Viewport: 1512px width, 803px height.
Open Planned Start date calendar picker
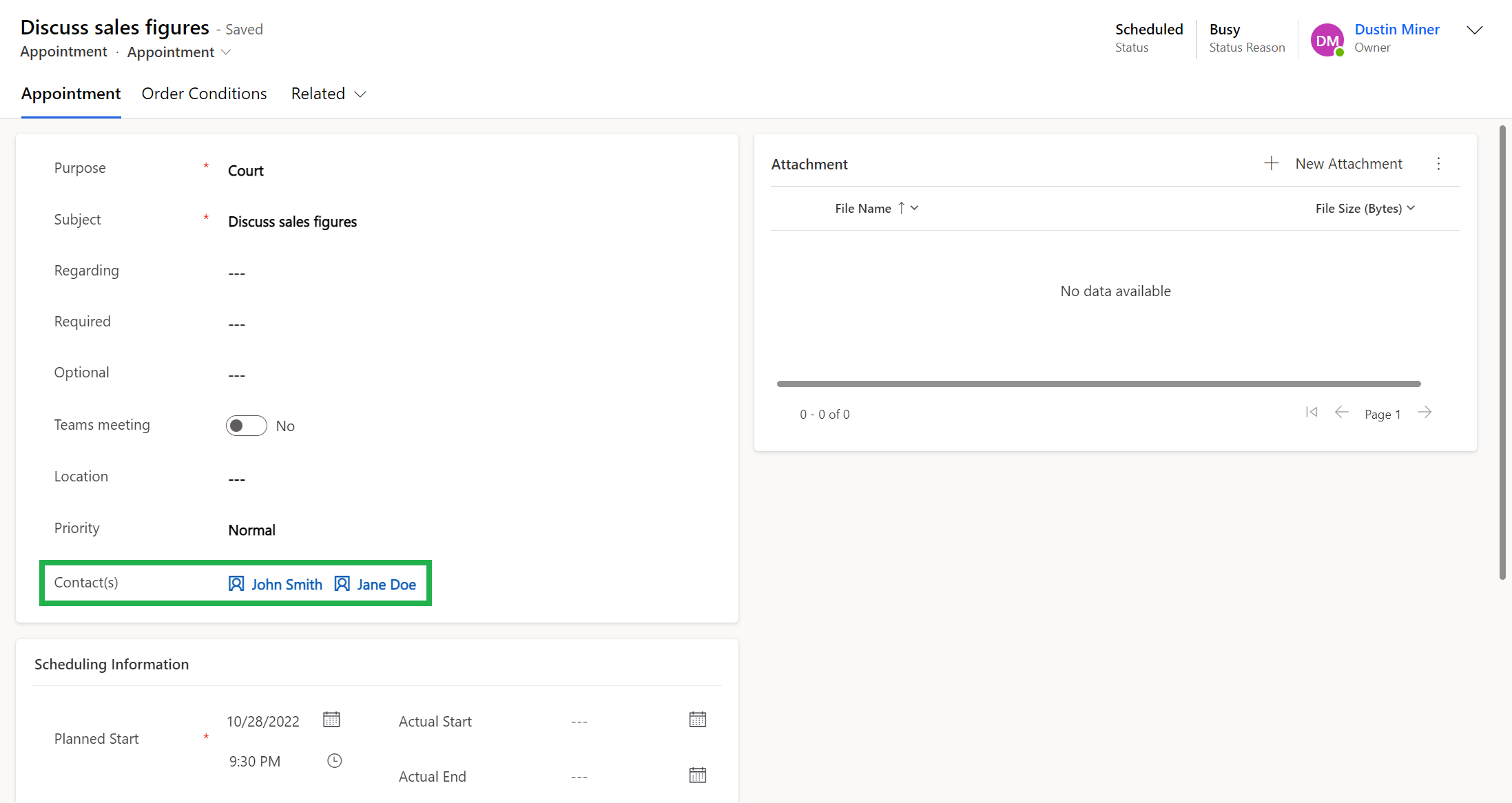click(331, 720)
